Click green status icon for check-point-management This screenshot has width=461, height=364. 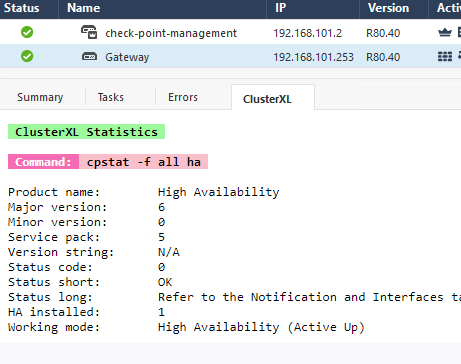[27, 32]
